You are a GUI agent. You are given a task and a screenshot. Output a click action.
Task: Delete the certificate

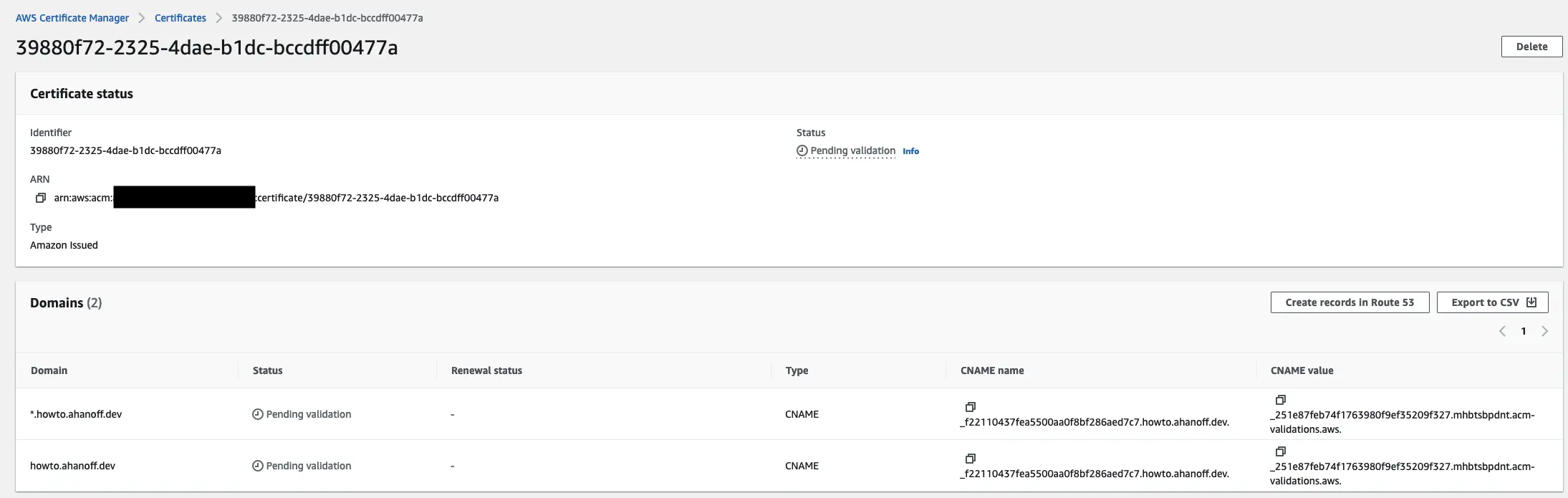coord(1531,47)
